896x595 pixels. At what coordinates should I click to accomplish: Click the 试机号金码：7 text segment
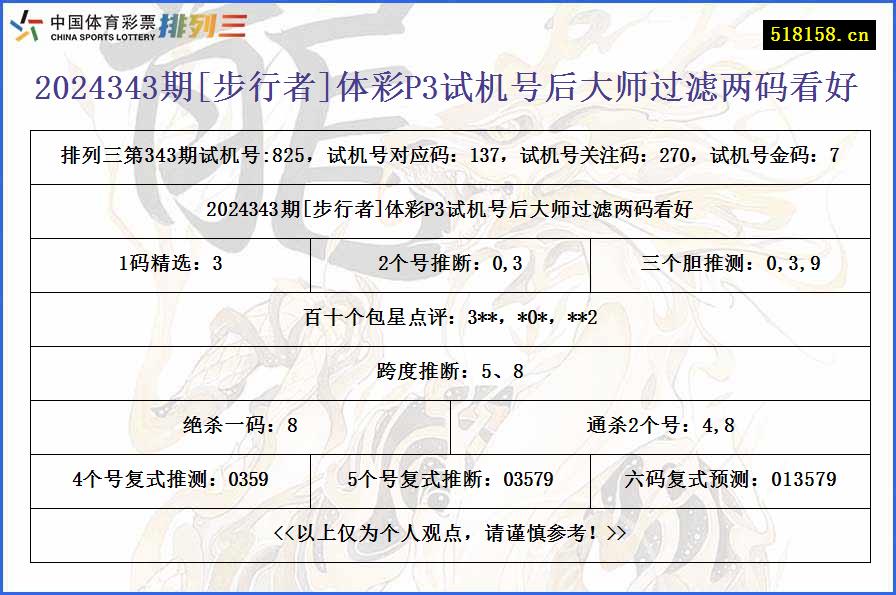pyautogui.click(x=775, y=155)
